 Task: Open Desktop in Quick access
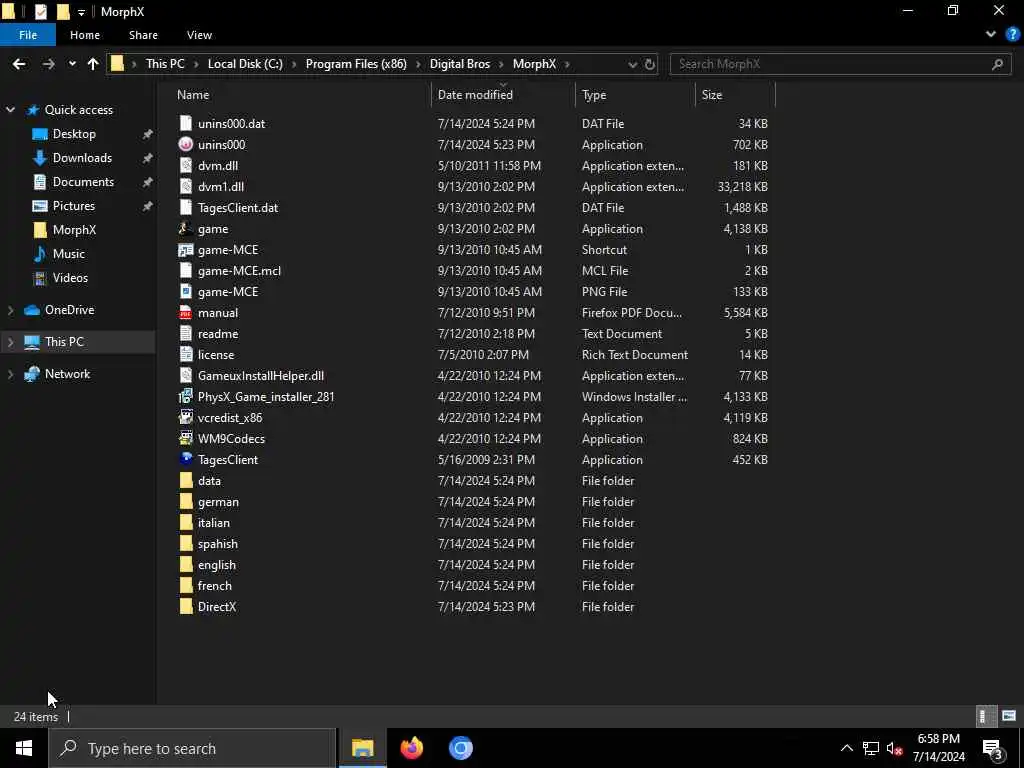click(x=74, y=134)
